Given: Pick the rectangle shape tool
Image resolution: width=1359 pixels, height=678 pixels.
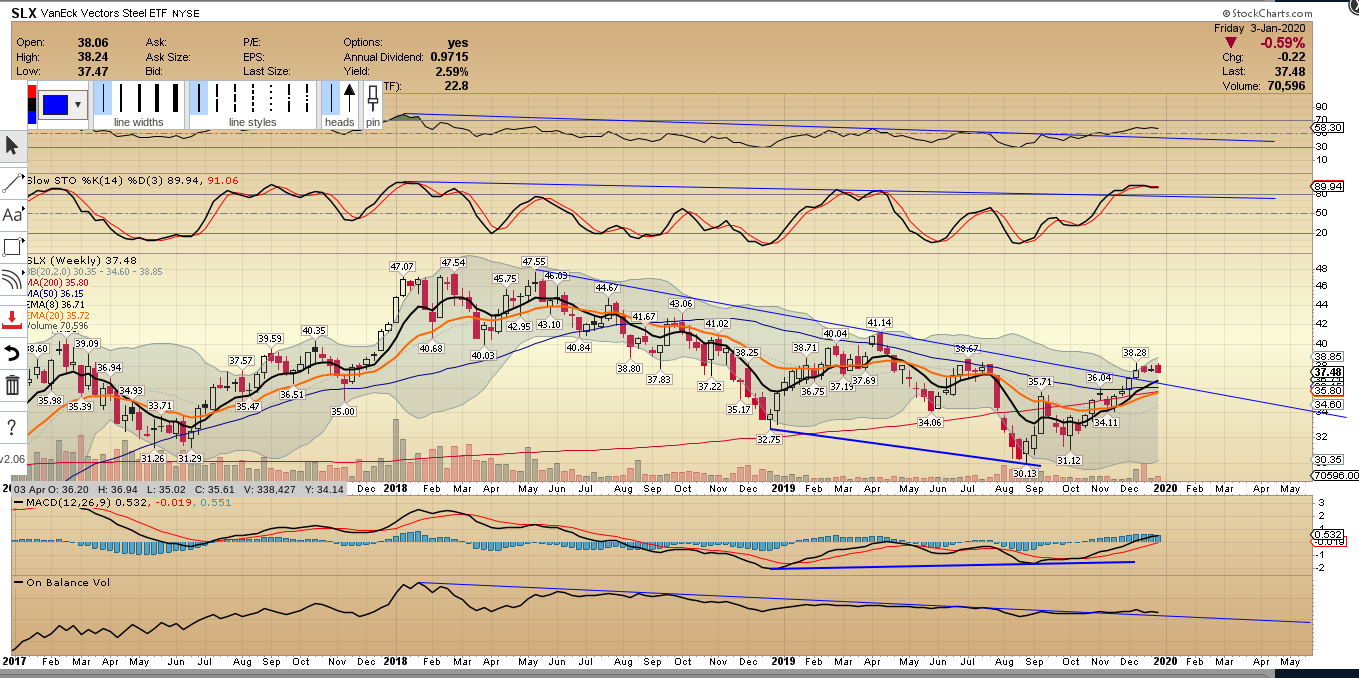Looking at the screenshot, I should [x=12, y=246].
